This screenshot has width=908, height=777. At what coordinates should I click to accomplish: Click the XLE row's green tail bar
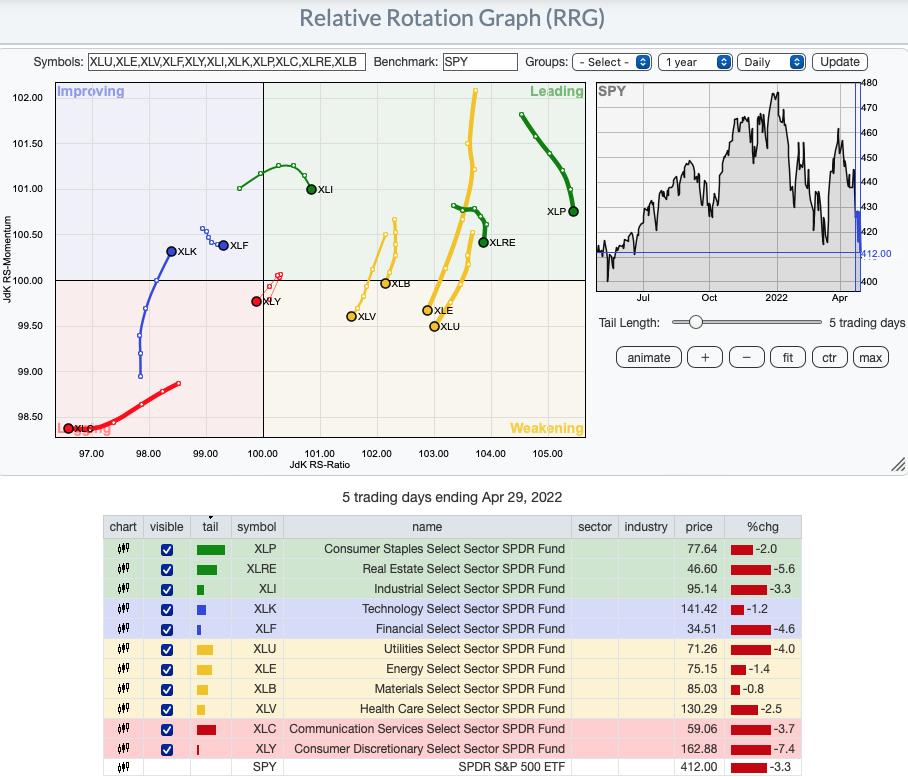pos(204,669)
